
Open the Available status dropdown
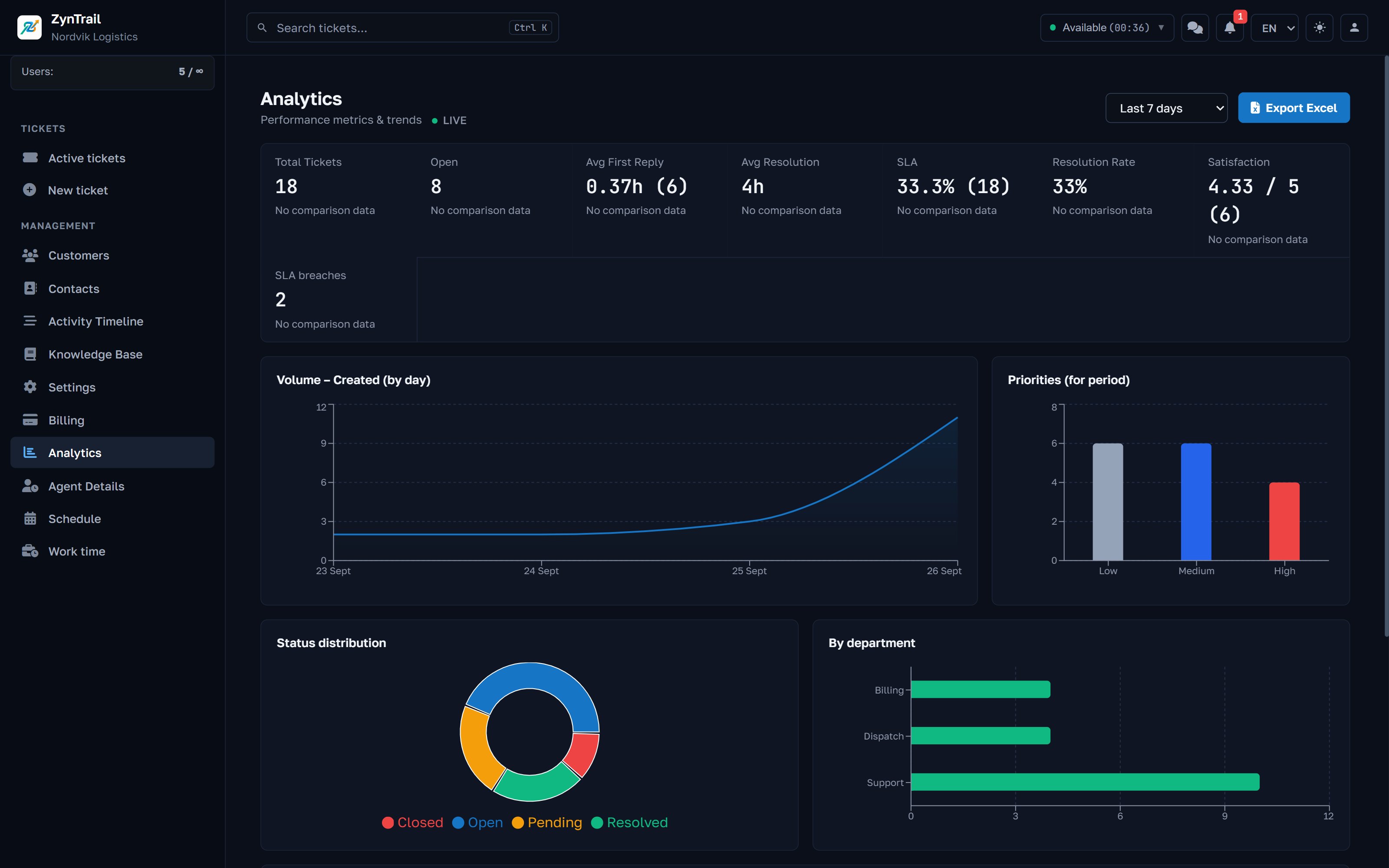pyautogui.click(x=1106, y=27)
